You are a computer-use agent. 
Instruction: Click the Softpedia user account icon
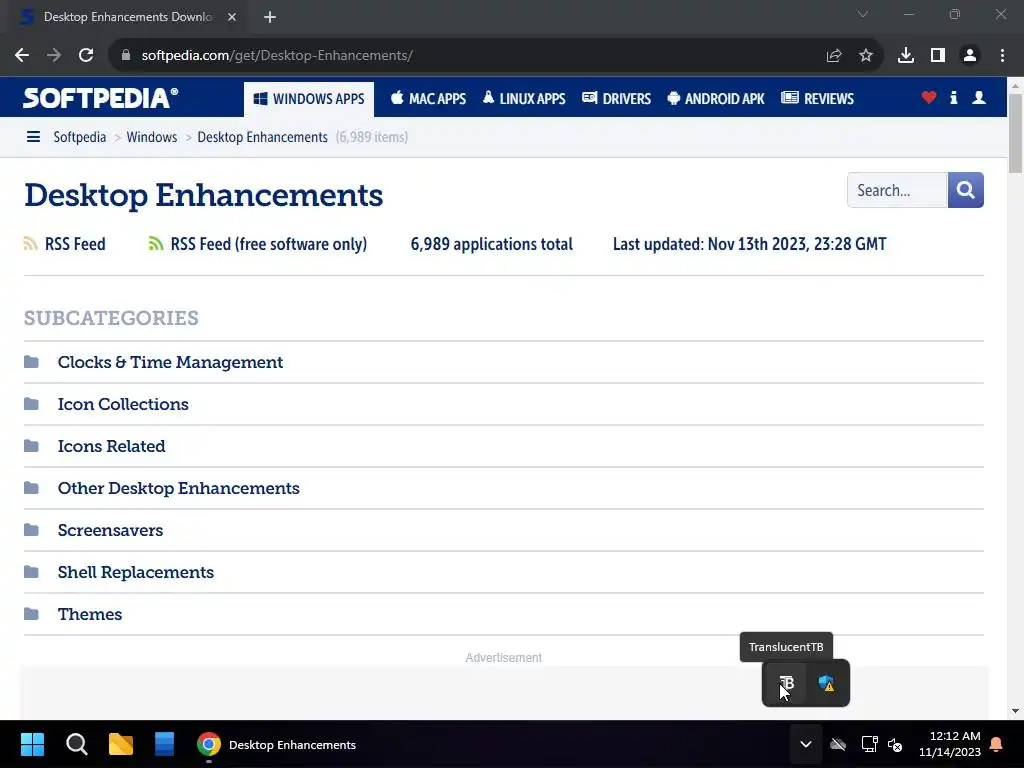click(979, 98)
